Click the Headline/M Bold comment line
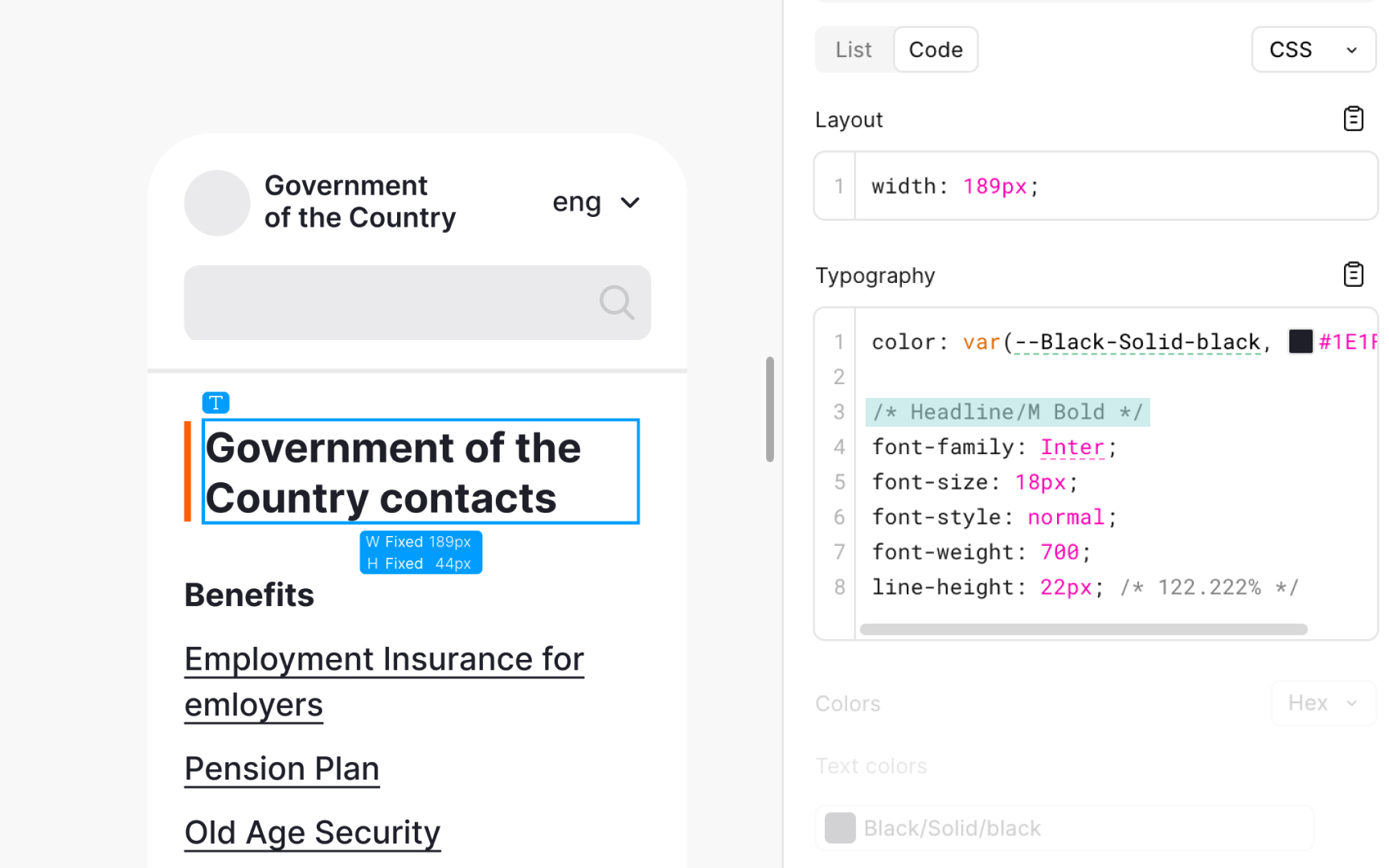Image resolution: width=1389 pixels, height=868 pixels. 1007,412
